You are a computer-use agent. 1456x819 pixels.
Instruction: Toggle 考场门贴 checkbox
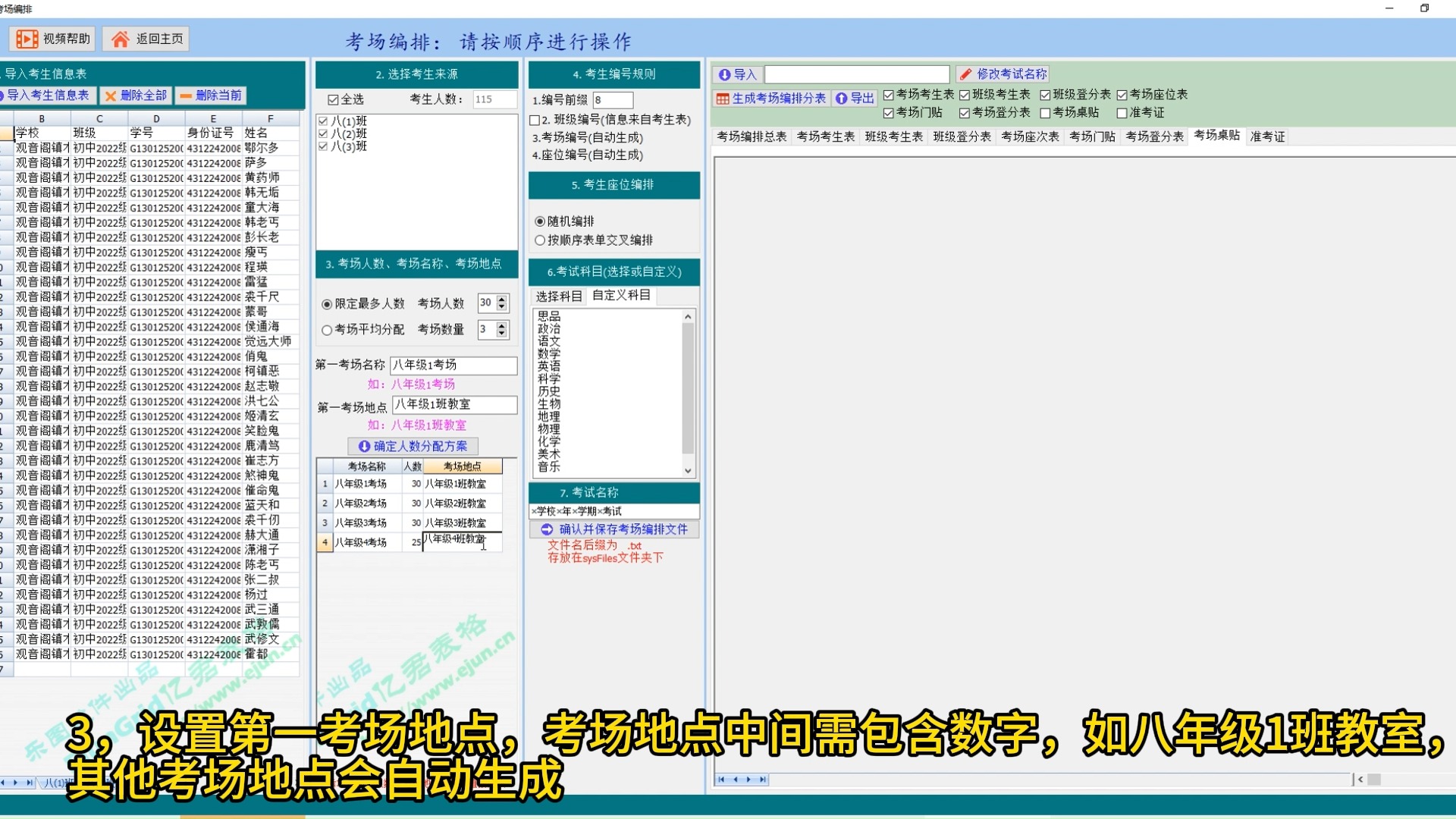pos(889,113)
